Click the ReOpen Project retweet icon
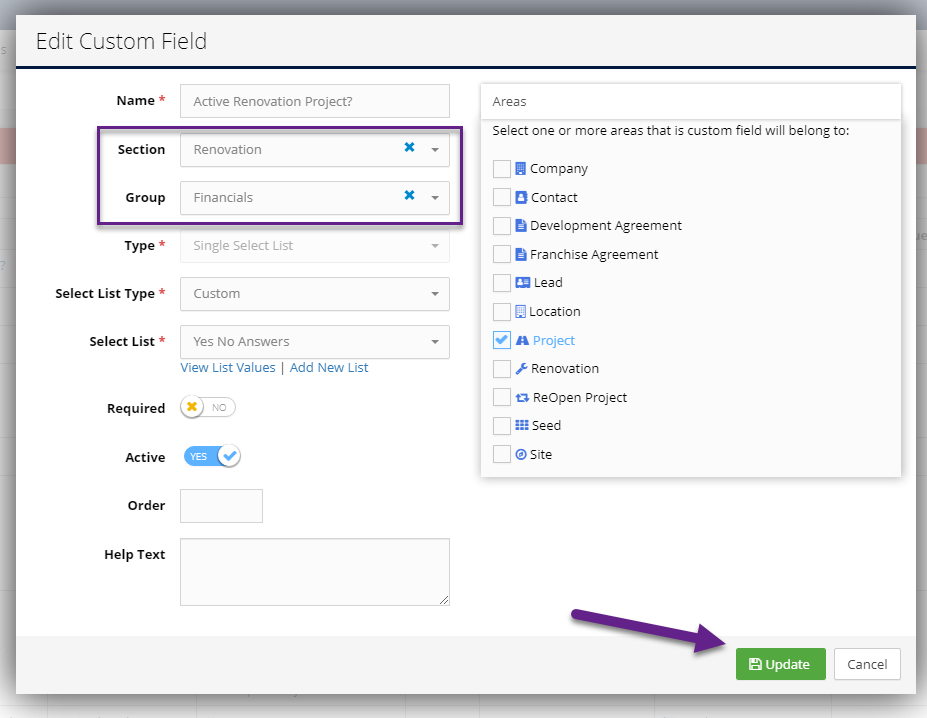The image size is (927, 718). tap(522, 397)
